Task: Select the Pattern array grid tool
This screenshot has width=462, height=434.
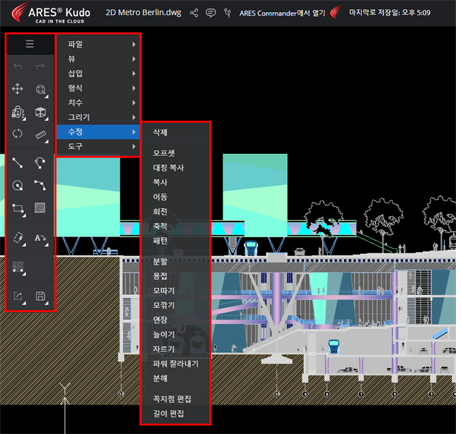Action: pos(18,267)
